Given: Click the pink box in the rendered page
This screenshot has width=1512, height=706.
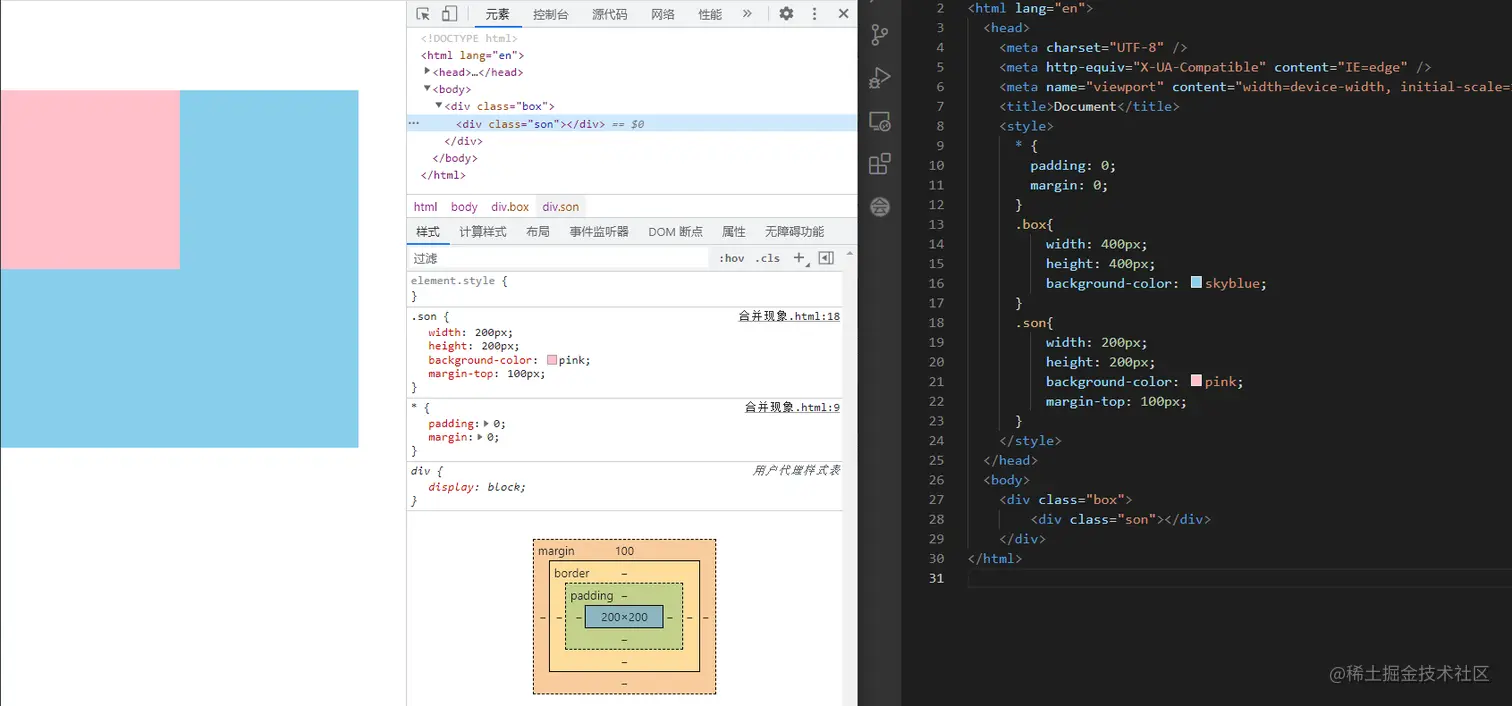Looking at the screenshot, I should [90, 180].
